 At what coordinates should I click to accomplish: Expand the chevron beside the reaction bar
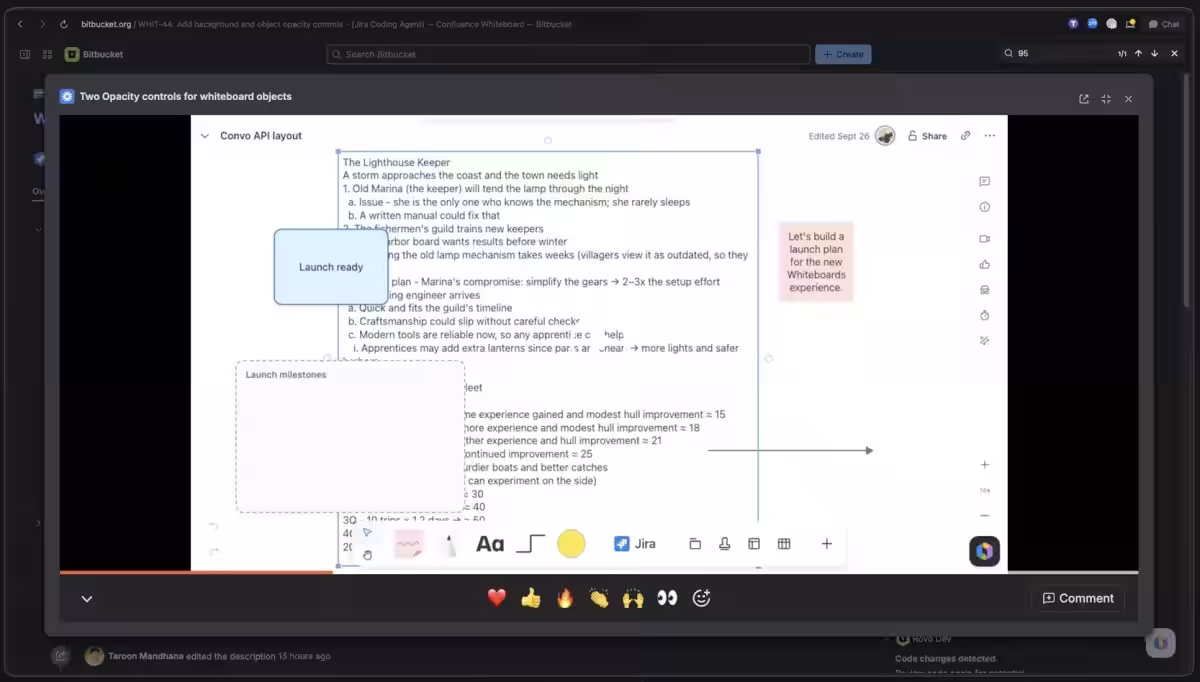(x=87, y=599)
